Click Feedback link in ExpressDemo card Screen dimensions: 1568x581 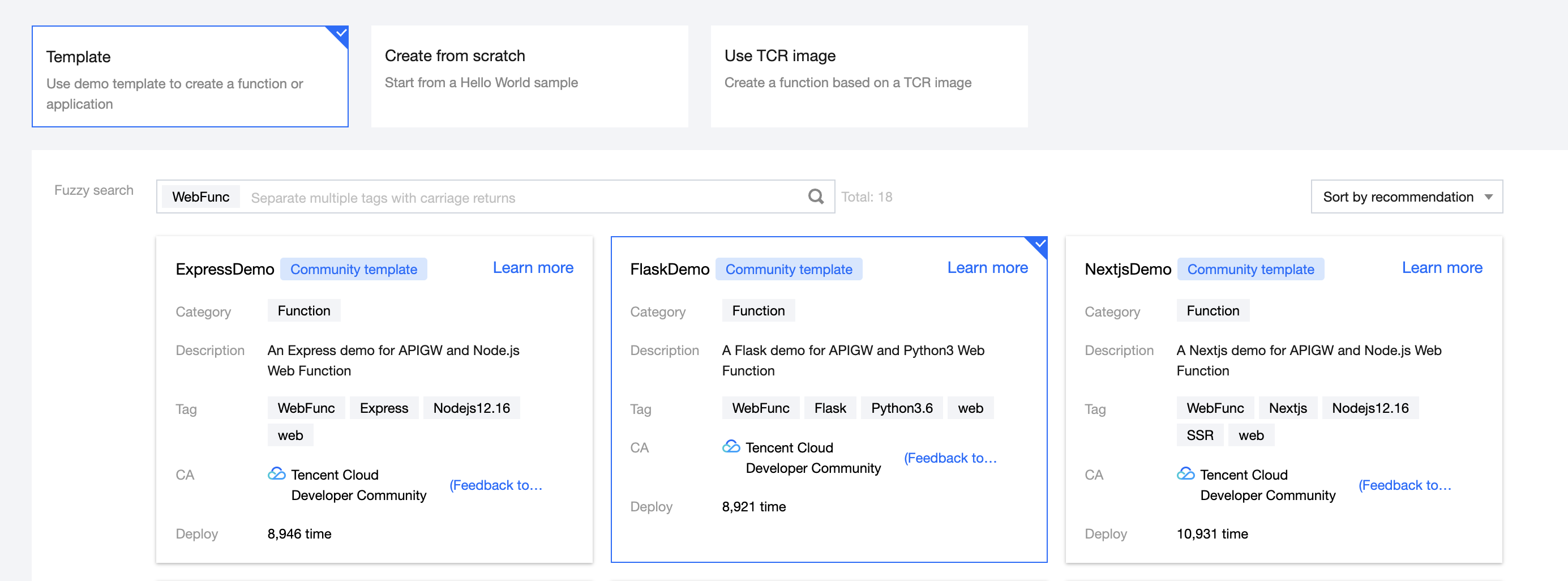(x=495, y=485)
